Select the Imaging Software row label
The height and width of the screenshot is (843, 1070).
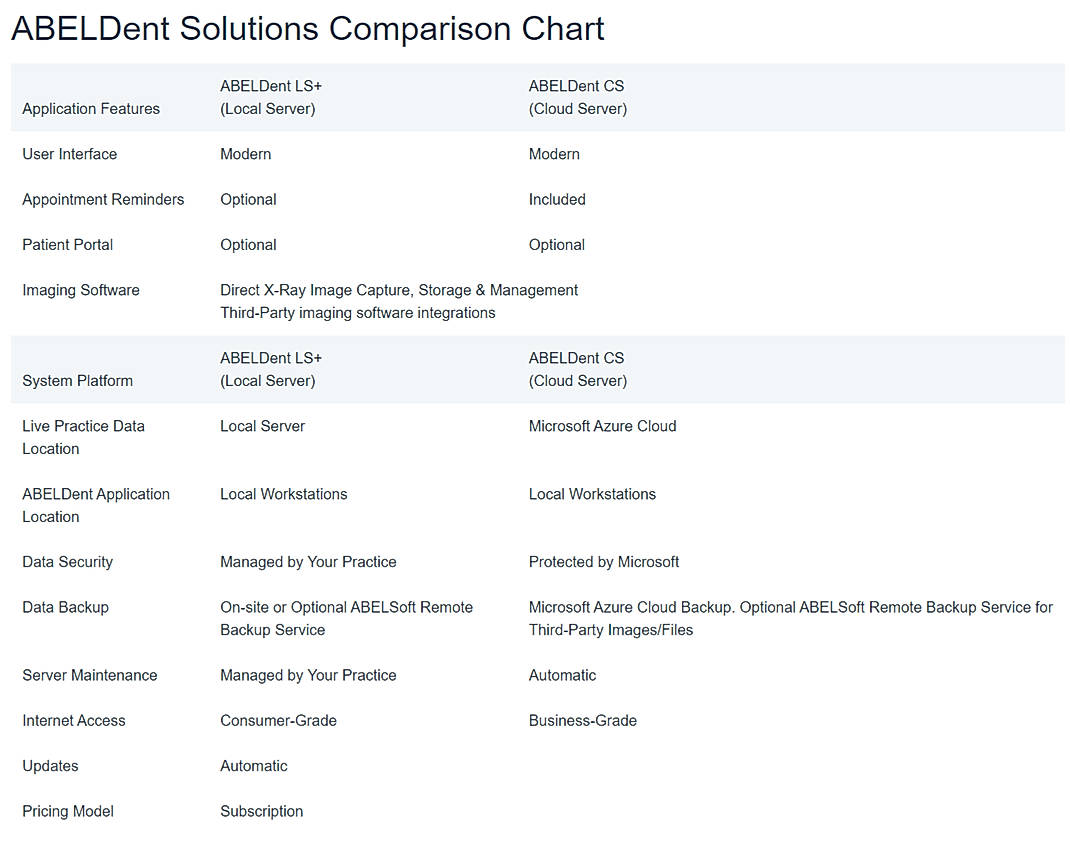point(81,290)
